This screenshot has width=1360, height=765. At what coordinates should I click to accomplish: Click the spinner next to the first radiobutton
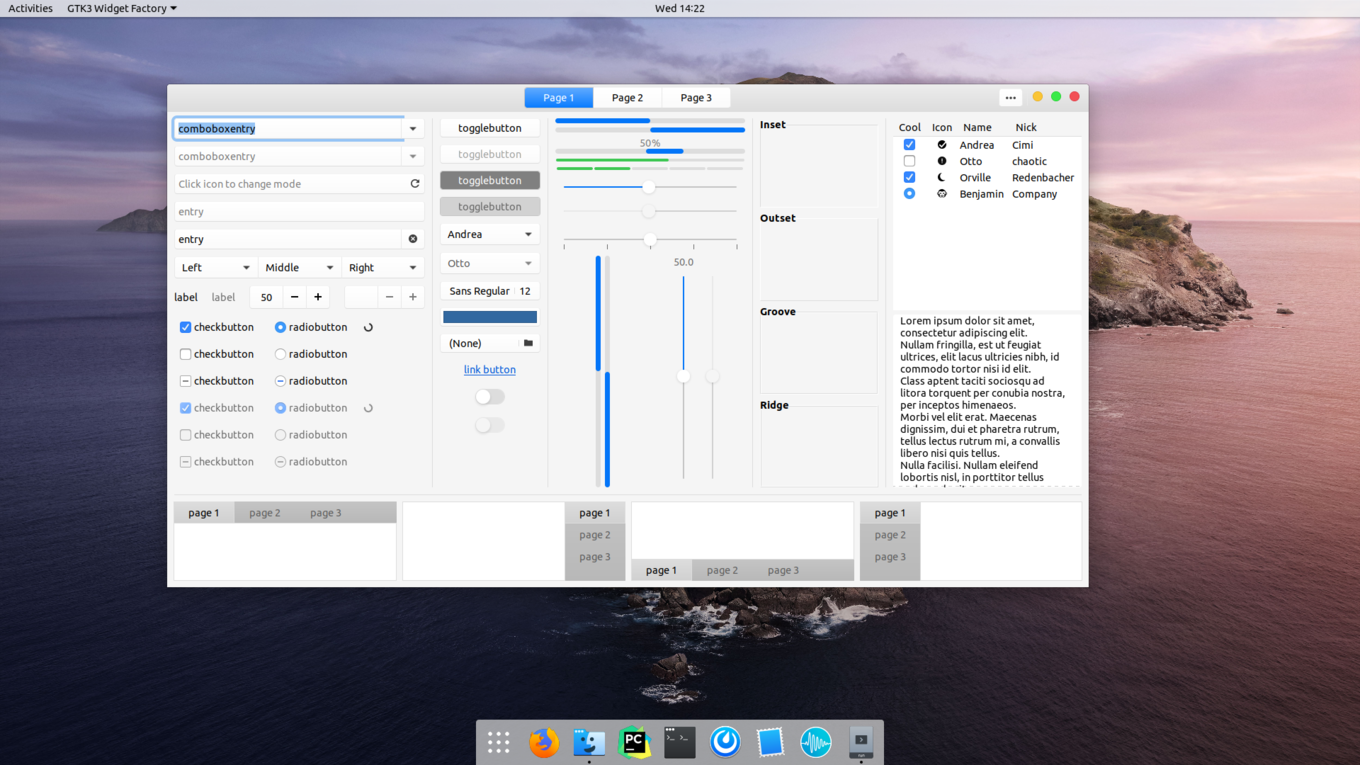pyautogui.click(x=368, y=327)
